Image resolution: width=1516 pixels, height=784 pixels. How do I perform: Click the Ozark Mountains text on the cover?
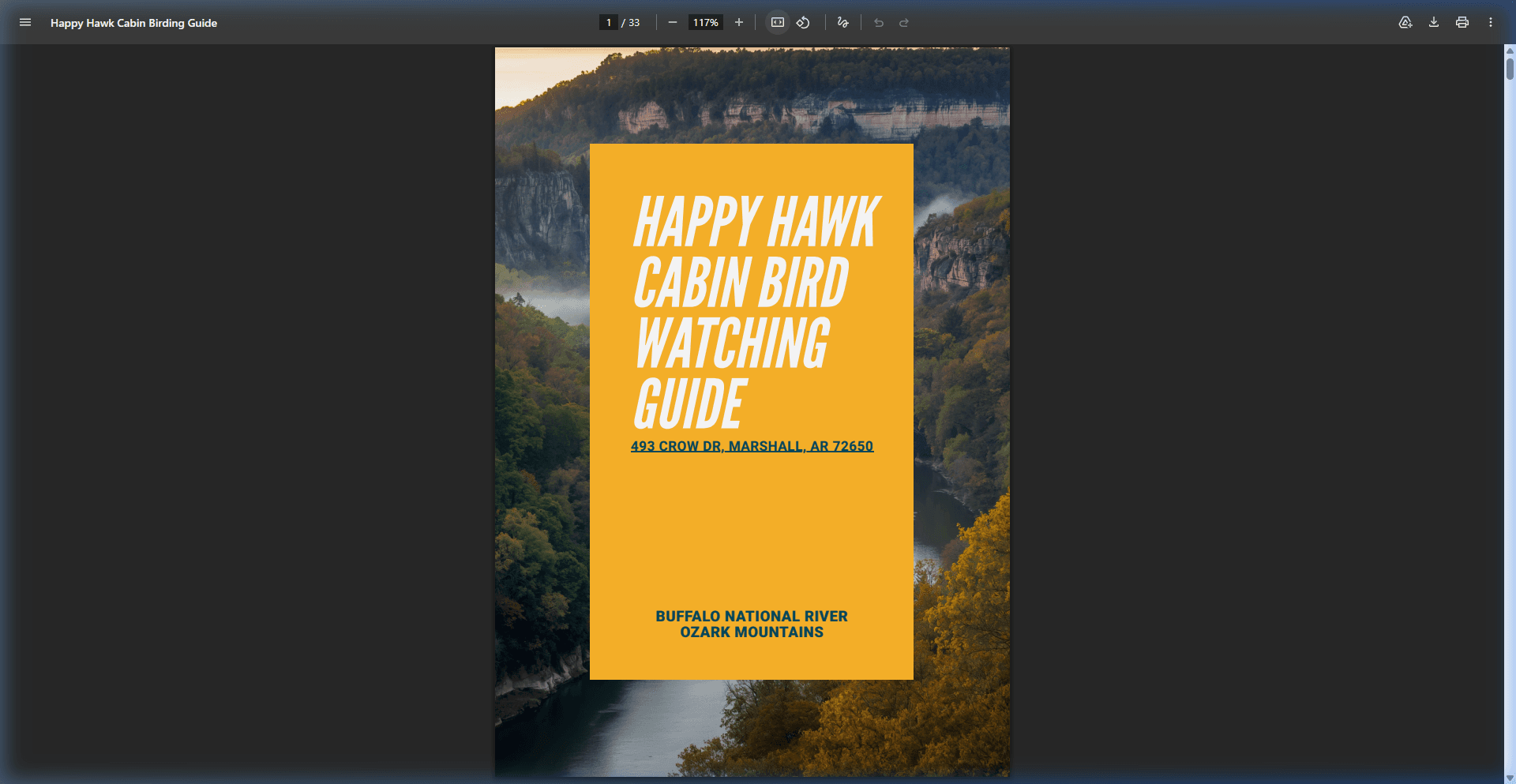752,632
